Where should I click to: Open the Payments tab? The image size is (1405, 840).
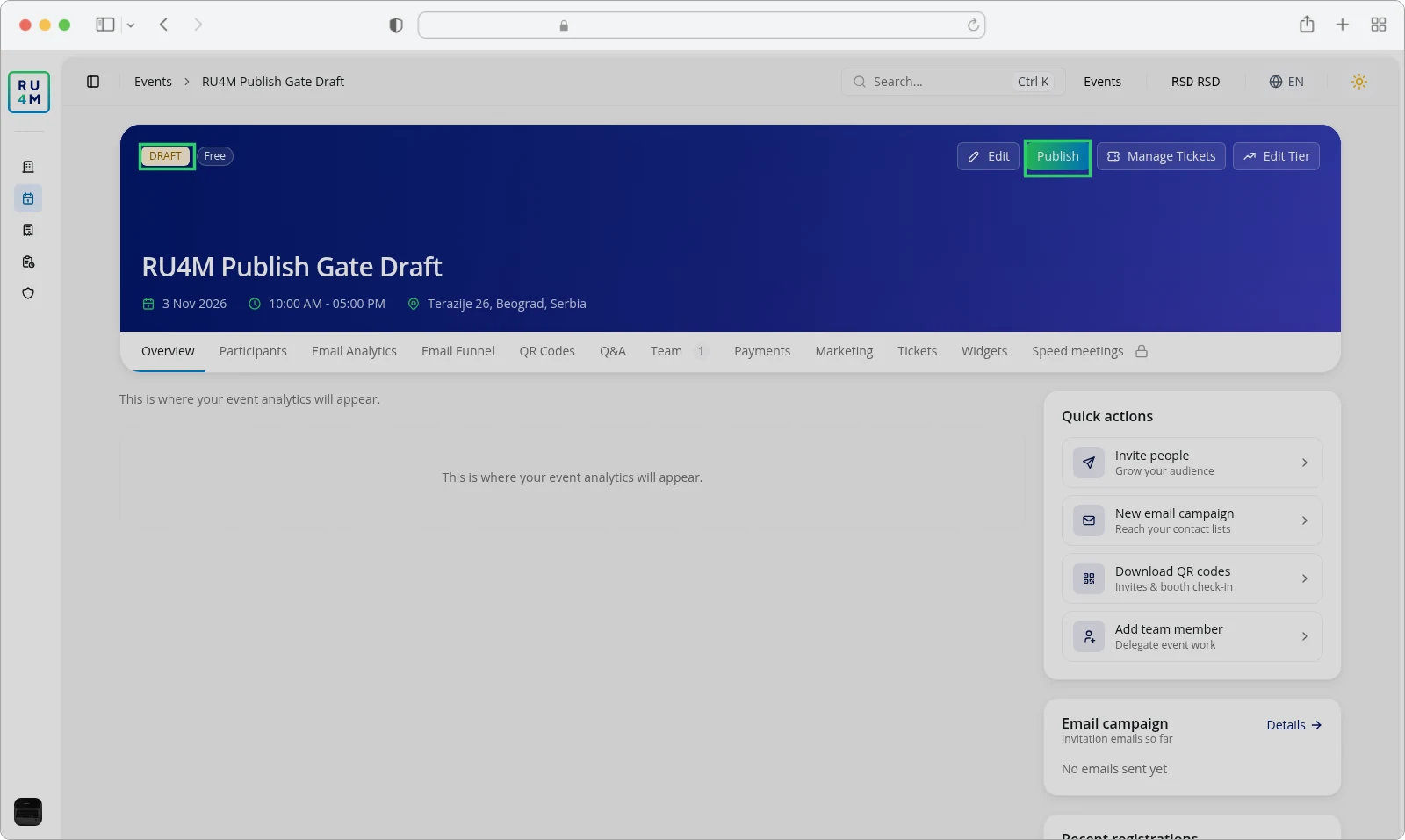762,351
